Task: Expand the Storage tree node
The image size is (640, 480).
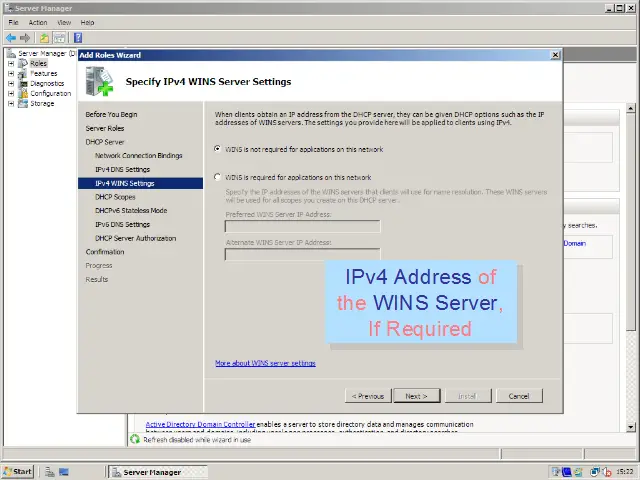Action: tap(11, 103)
